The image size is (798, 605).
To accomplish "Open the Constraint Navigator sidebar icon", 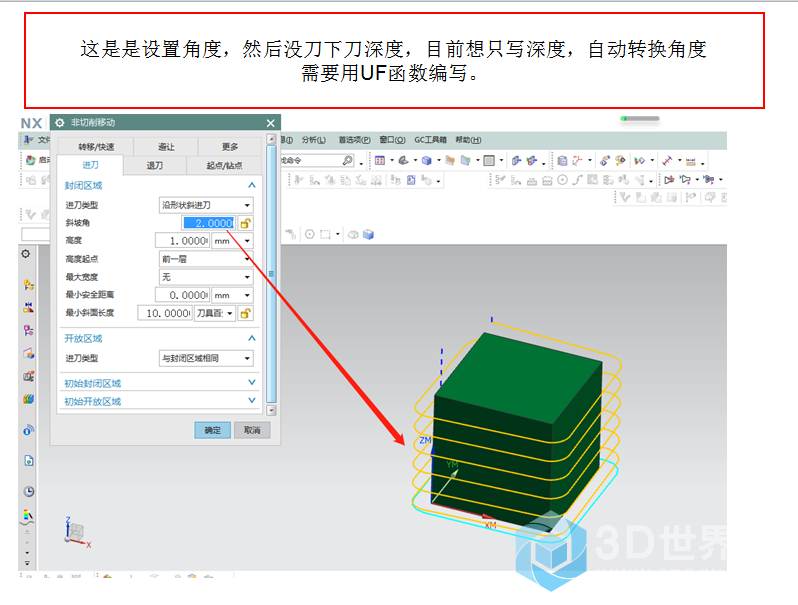I will (x=28, y=308).
